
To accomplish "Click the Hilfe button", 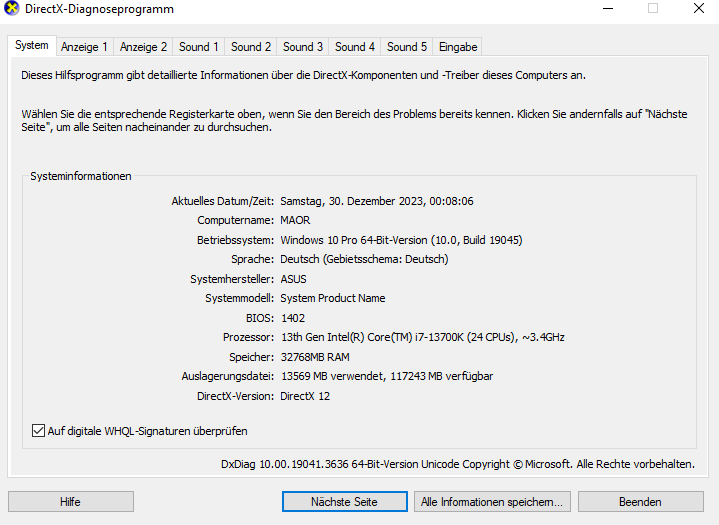I will 71,502.
